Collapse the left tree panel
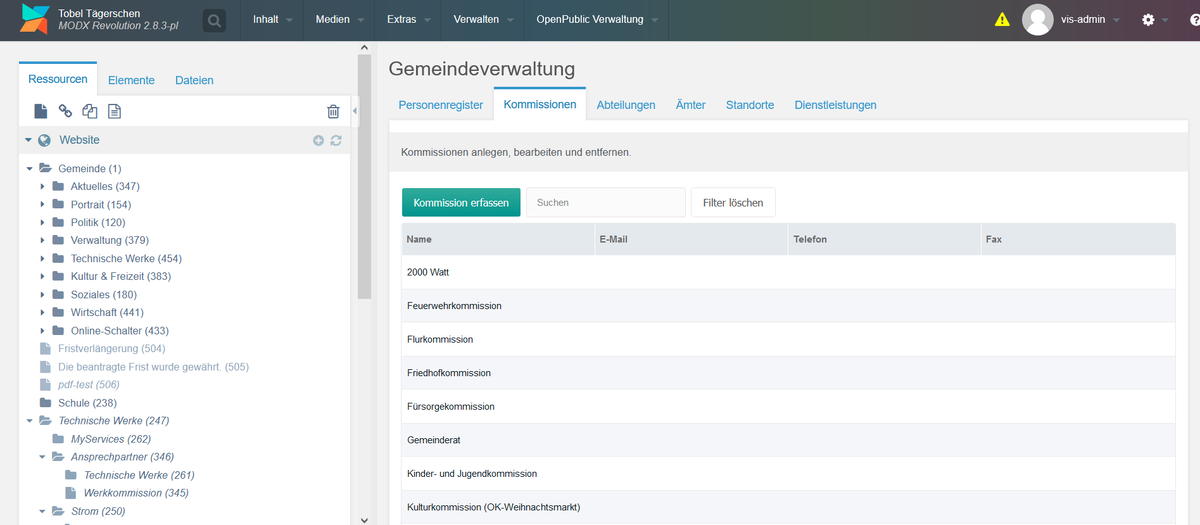 click(355, 111)
